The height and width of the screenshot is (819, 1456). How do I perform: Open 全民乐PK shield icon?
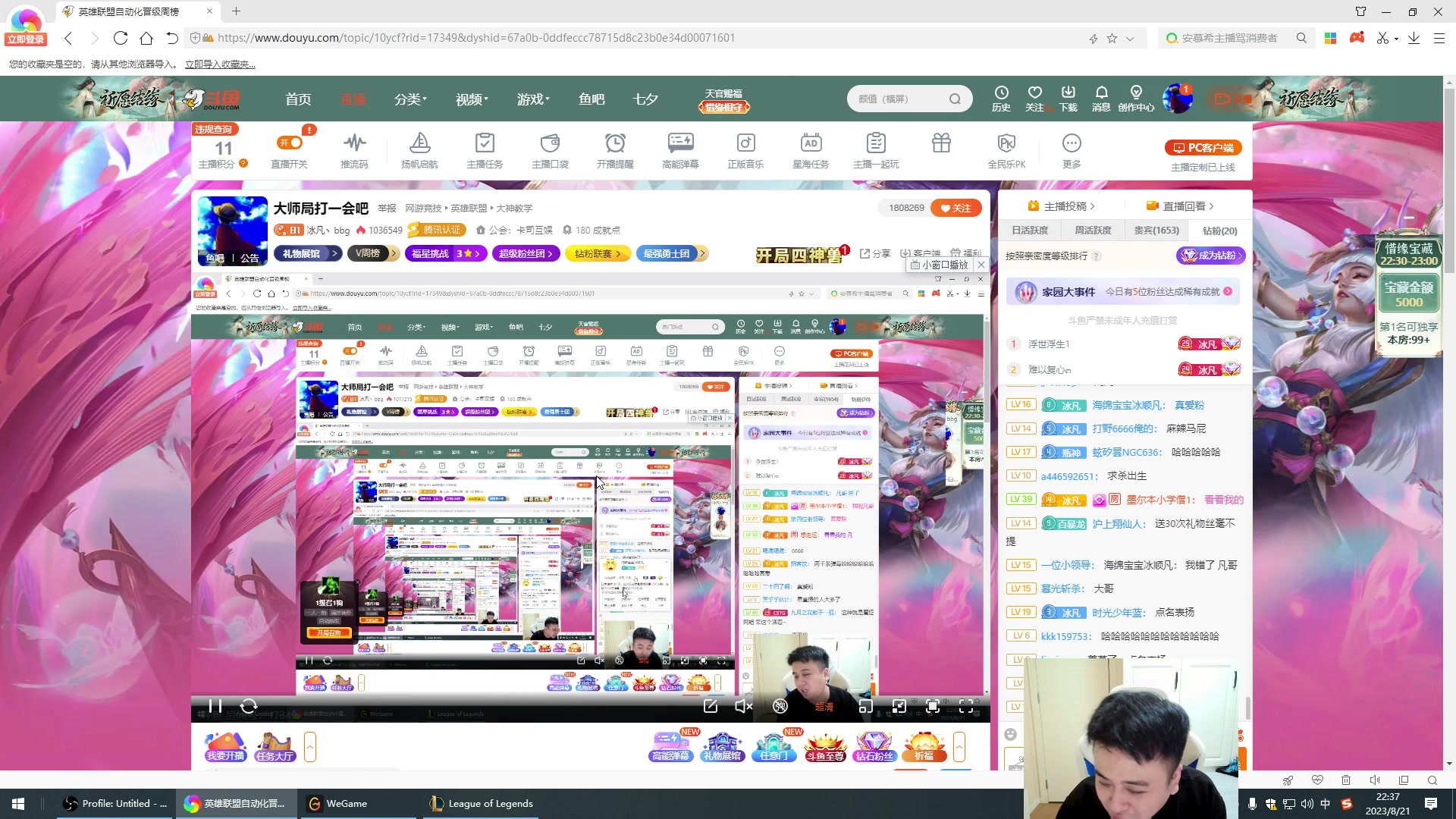click(1006, 150)
